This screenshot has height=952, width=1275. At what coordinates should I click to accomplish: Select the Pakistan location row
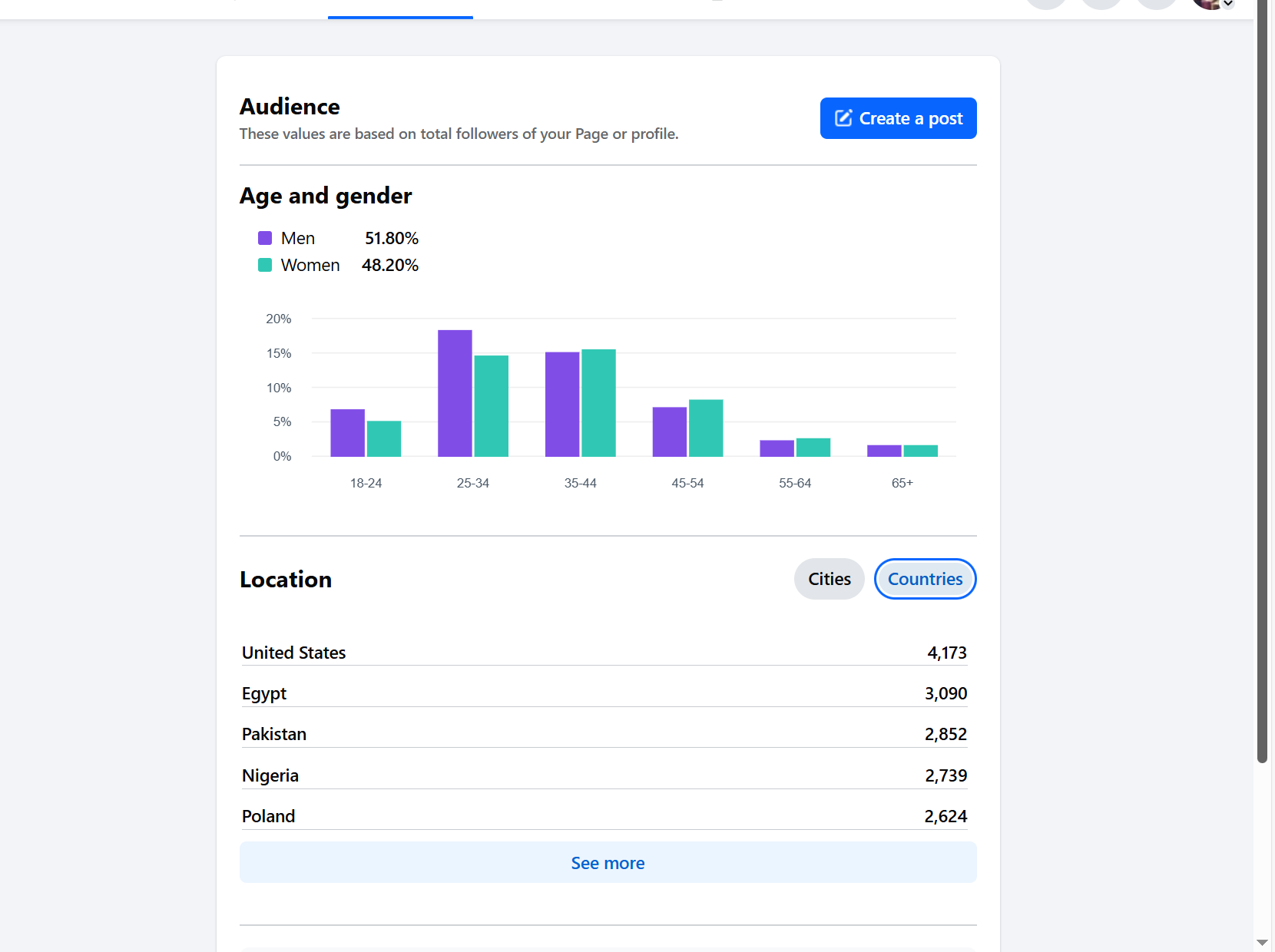point(604,734)
